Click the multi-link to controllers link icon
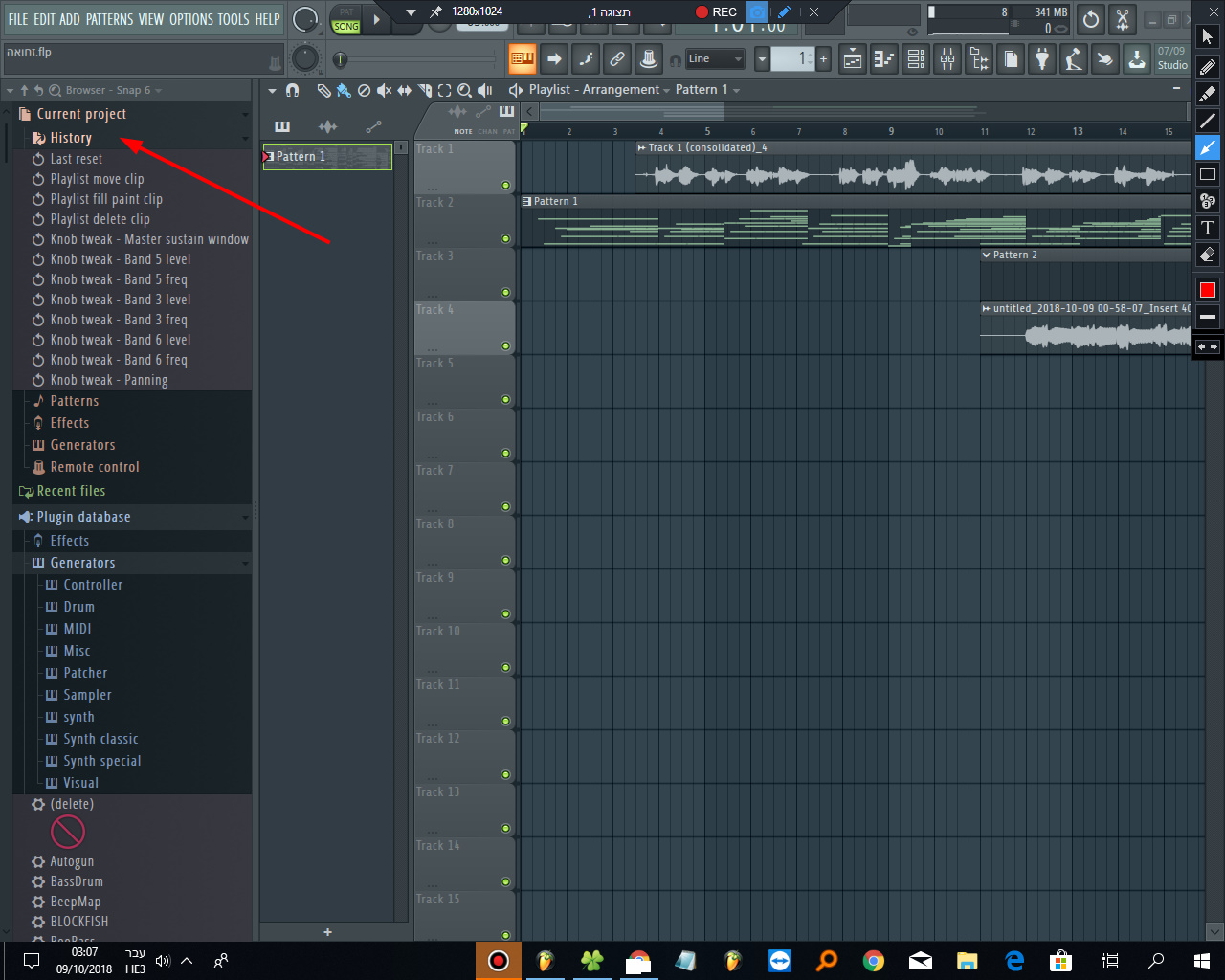Viewport: 1225px width, 980px height. pos(617,59)
